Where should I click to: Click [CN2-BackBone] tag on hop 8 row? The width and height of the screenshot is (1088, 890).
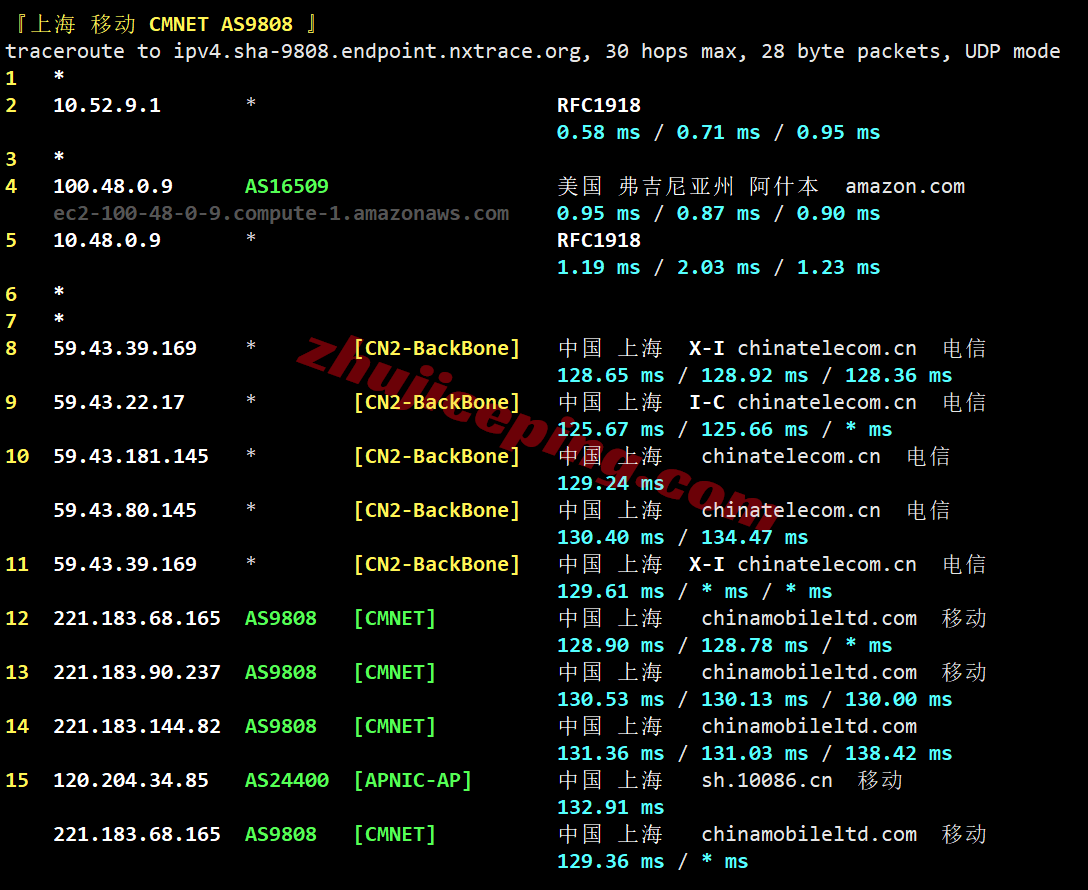[437, 348]
